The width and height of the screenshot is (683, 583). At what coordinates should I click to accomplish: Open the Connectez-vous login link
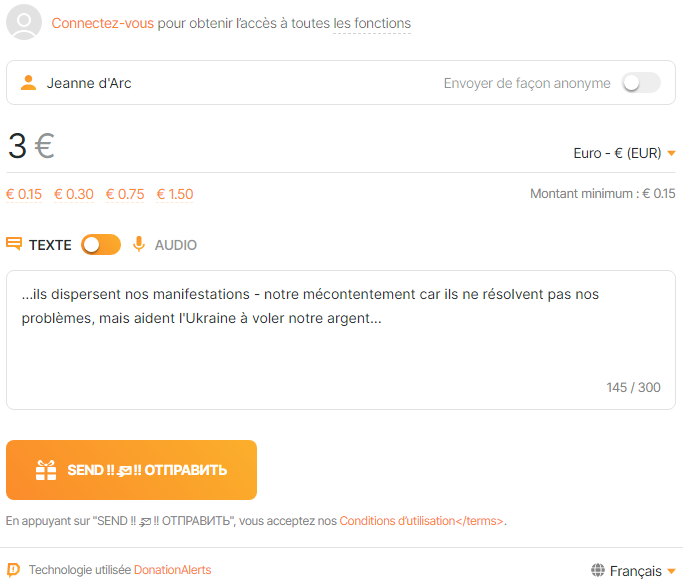(103, 23)
